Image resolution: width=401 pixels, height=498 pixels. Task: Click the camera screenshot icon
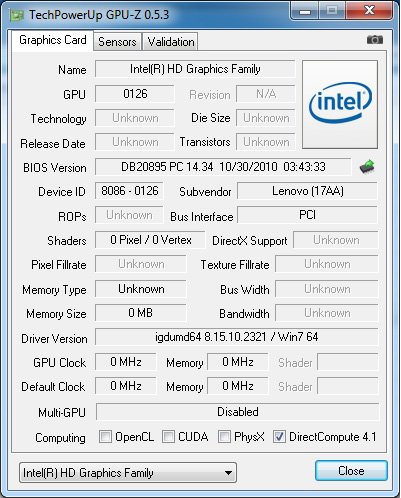pyautogui.click(x=375, y=40)
